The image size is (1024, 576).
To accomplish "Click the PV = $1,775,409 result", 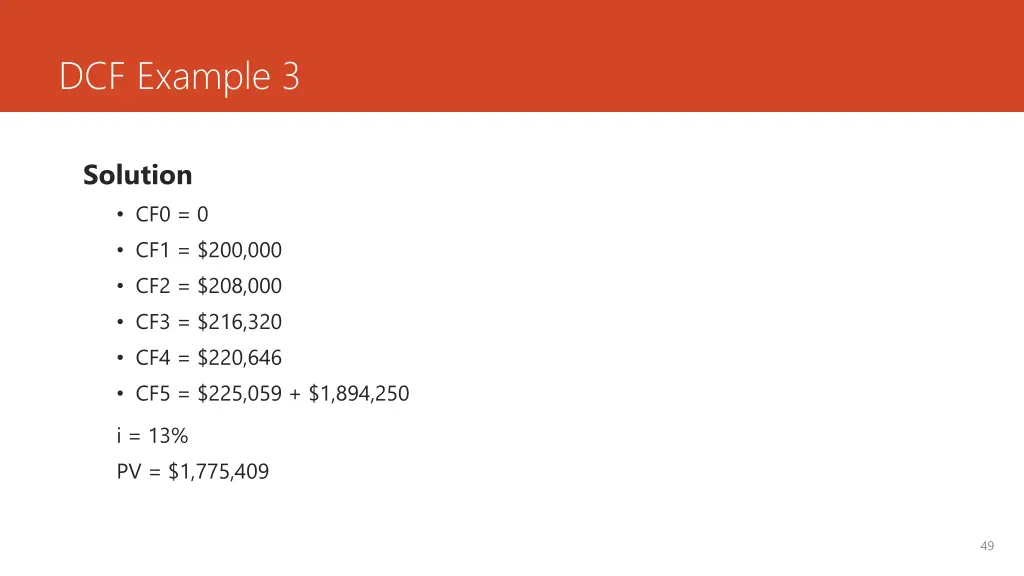I will [x=193, y=472].
